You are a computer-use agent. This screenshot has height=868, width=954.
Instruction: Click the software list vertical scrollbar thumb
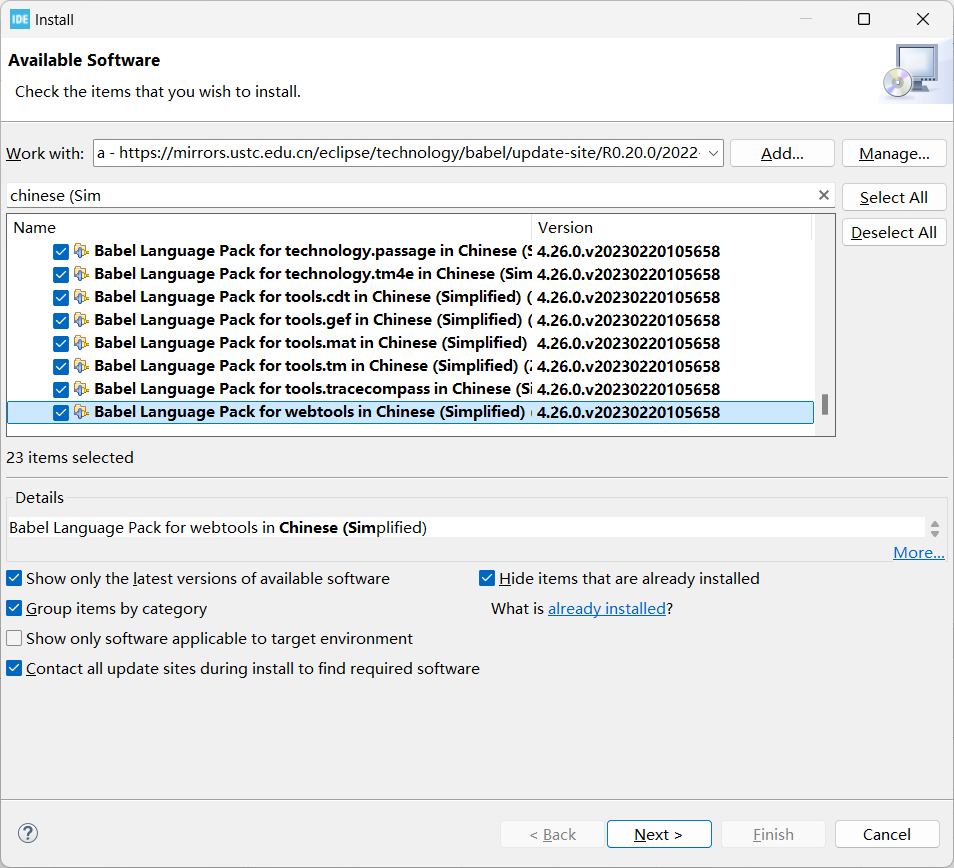[825, 404]
